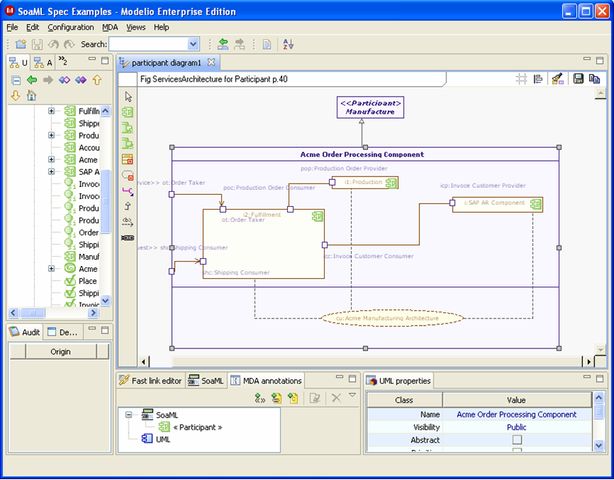The height and width of the screenshot is (480, 614).
Task: Click the sort A-Z toolbar icon
Action: tap(288, 44)
